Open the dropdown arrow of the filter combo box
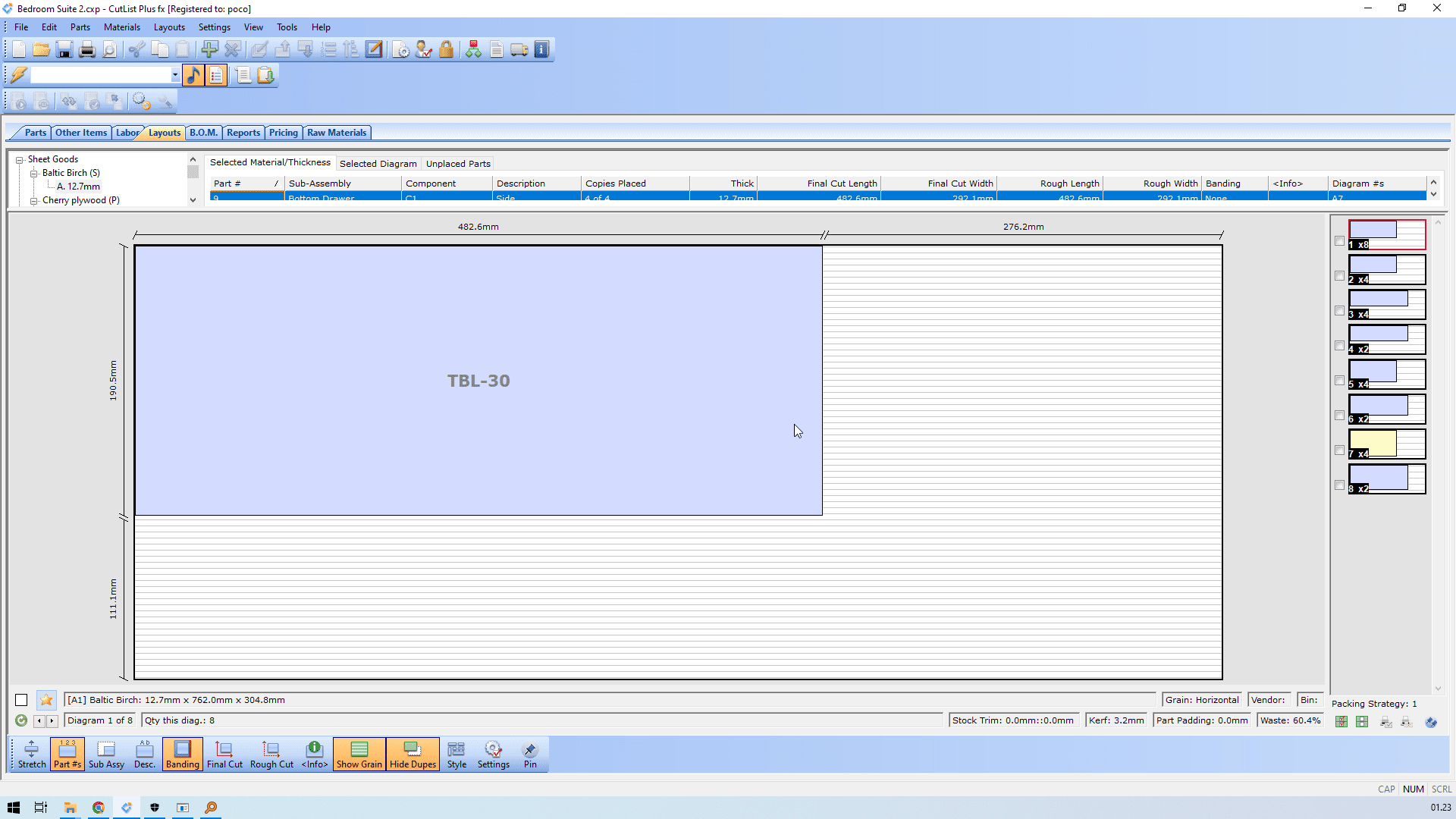The image size is (1456, 819). click(175, 75)
